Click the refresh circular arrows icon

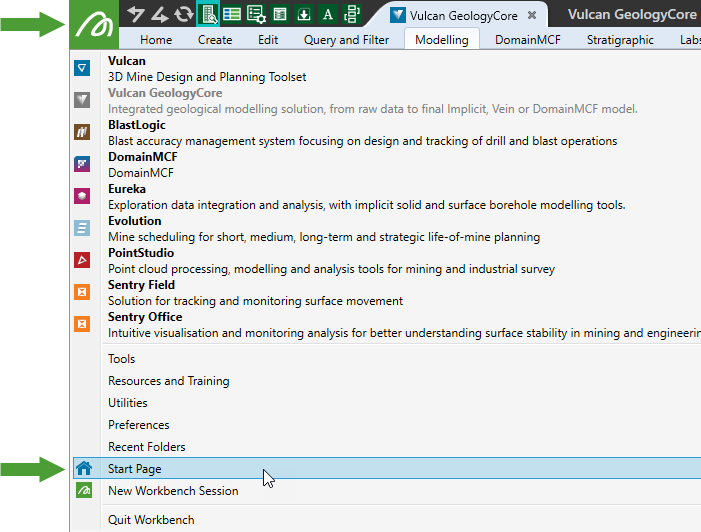tap(184, 14)
